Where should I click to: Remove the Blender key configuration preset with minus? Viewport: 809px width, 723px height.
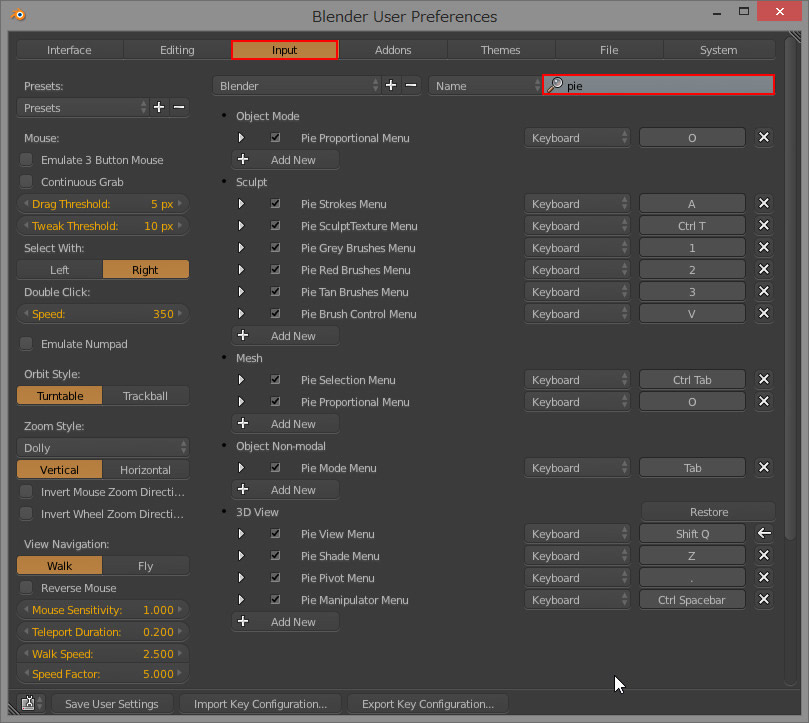pyautogui.click(x=411, y=86)
